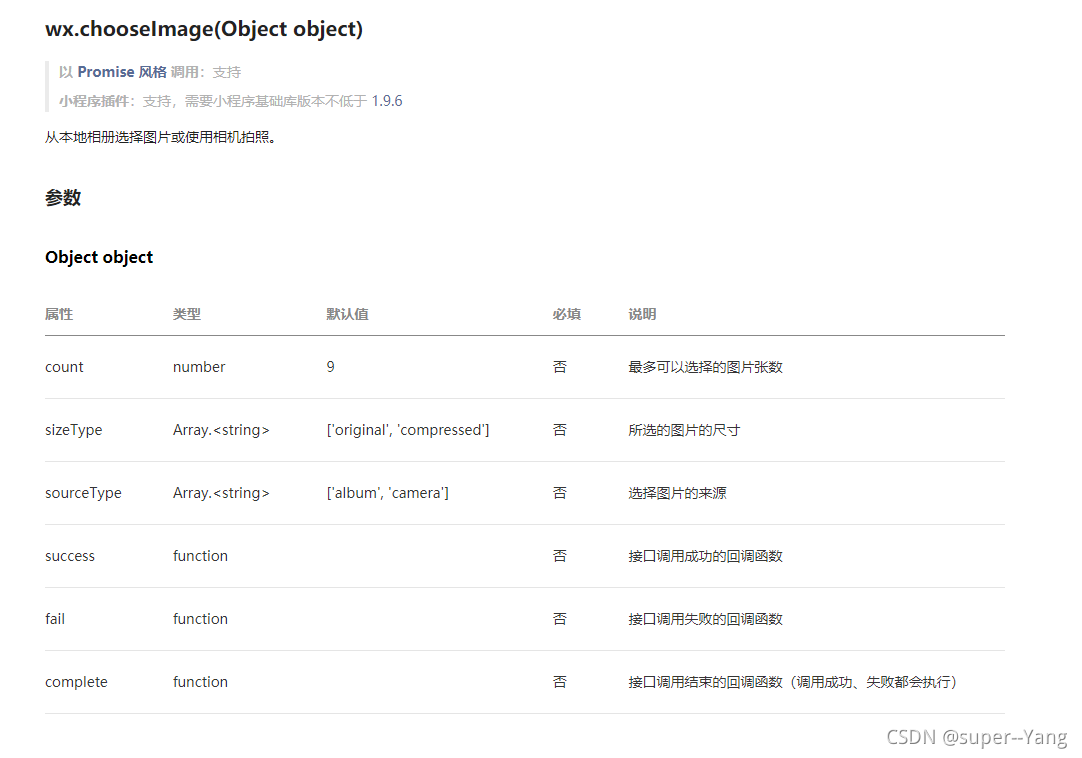Click function in the fail row
1082x758 pixels.
click(200, 619)
